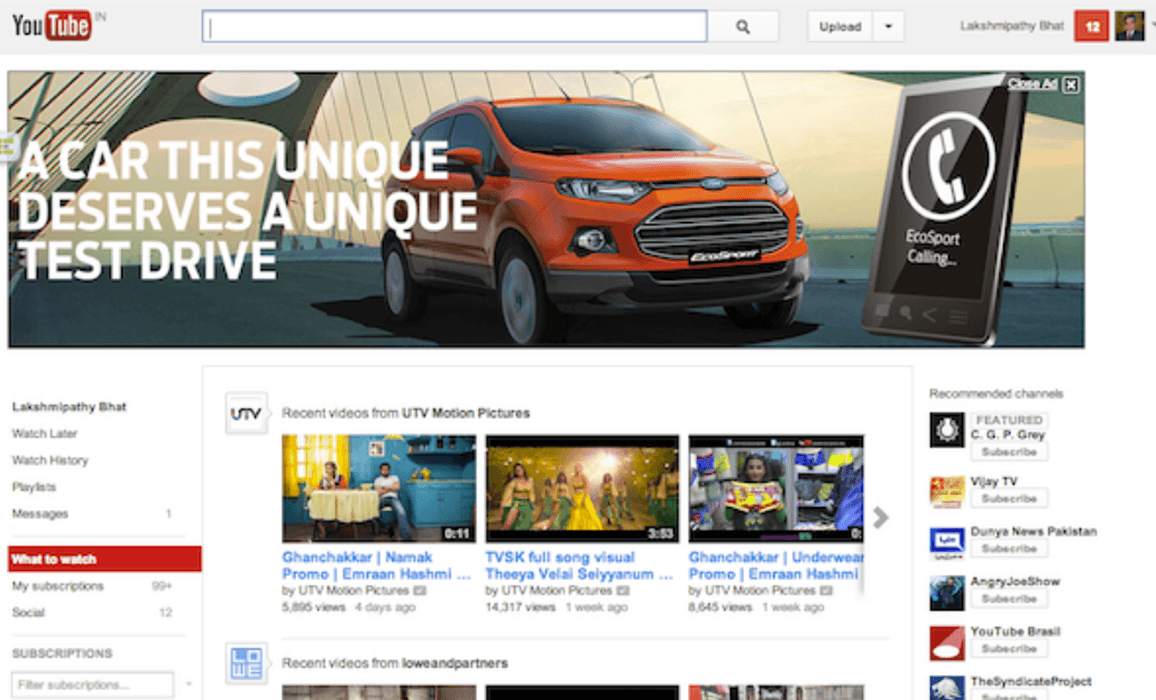This screenshot has height=700, width=1156.
Task: Click uploader link under Namak Promo video
Action: (x=353, y=591)
